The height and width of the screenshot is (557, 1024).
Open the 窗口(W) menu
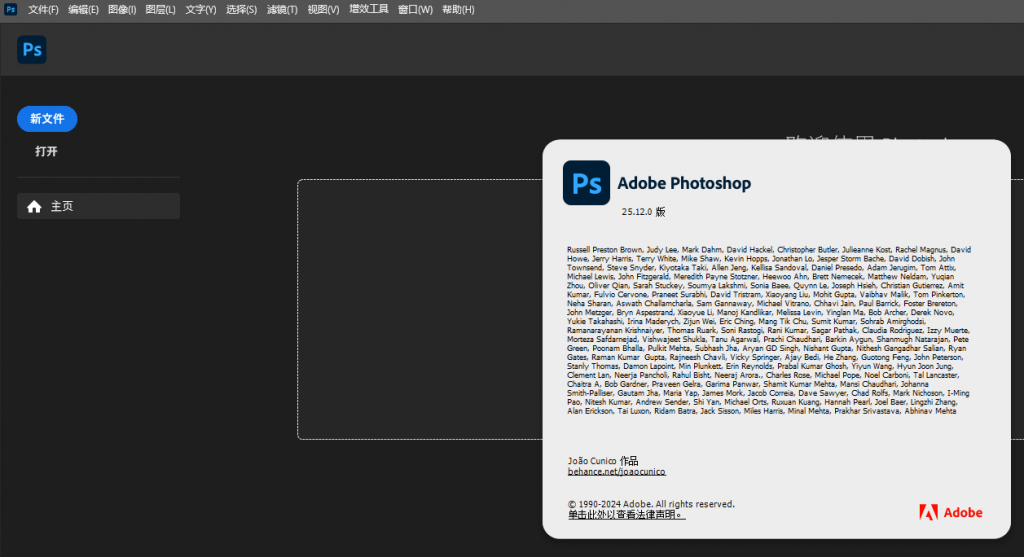[x=415, y=10]
